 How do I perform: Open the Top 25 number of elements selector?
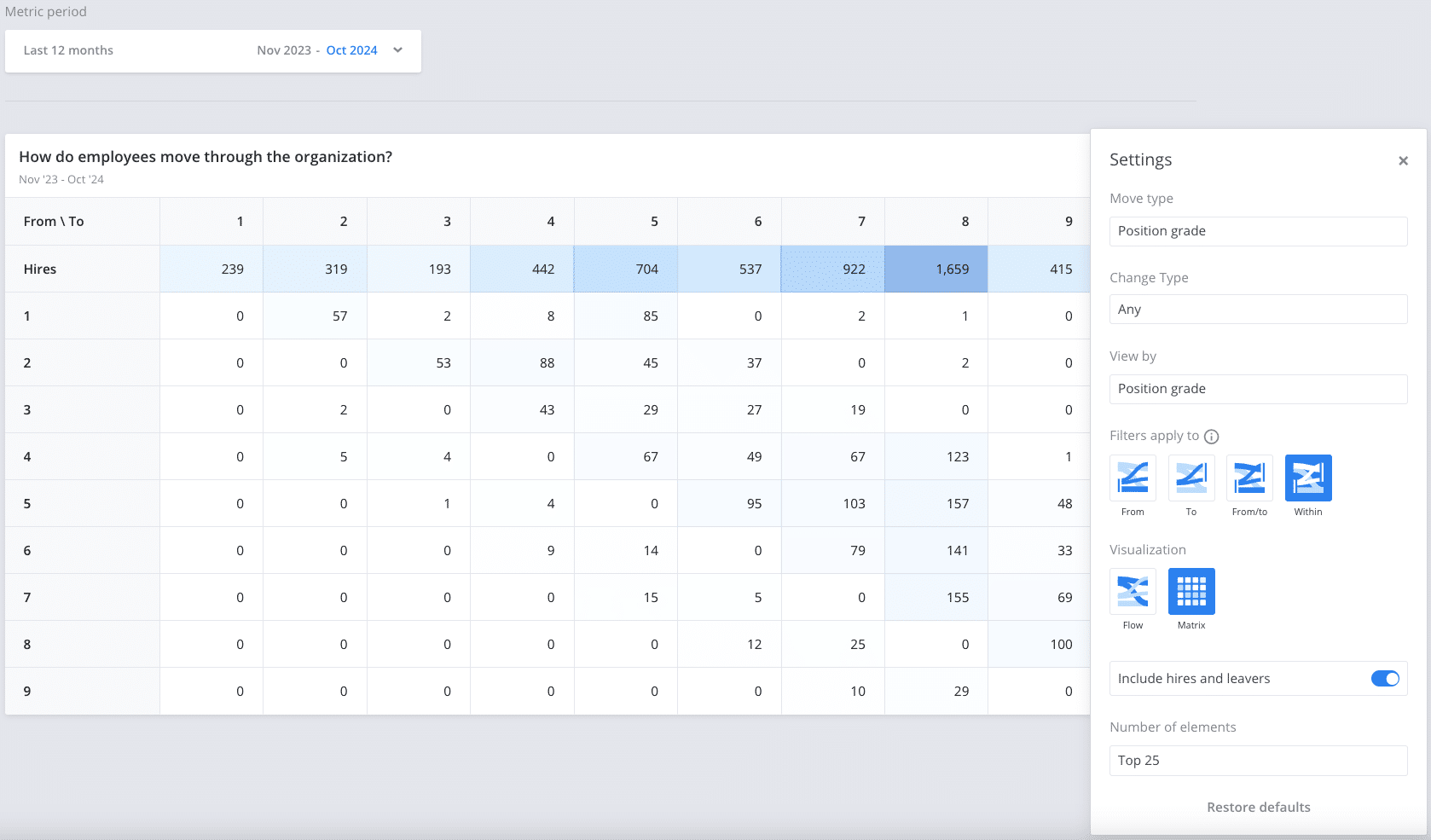1258,760
